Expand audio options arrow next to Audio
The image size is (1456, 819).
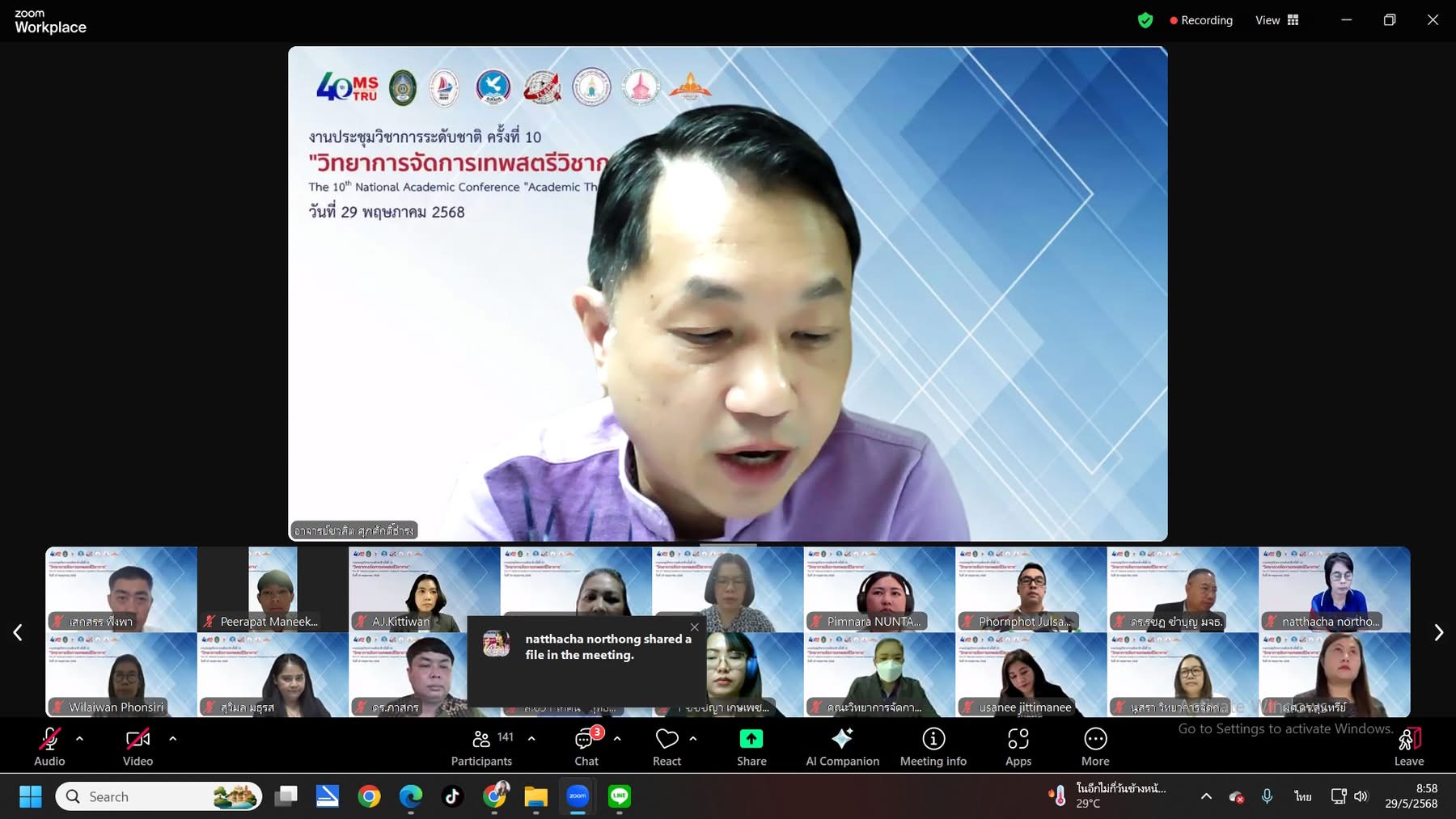tap(79, 738)
